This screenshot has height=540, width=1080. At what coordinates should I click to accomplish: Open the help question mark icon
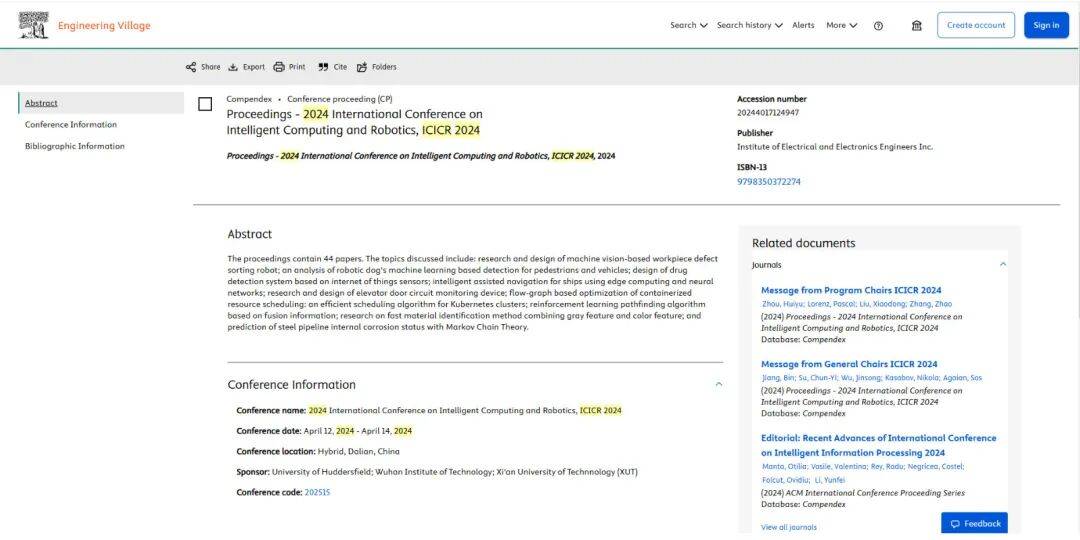pyautogui.click(x=878, y=25)
